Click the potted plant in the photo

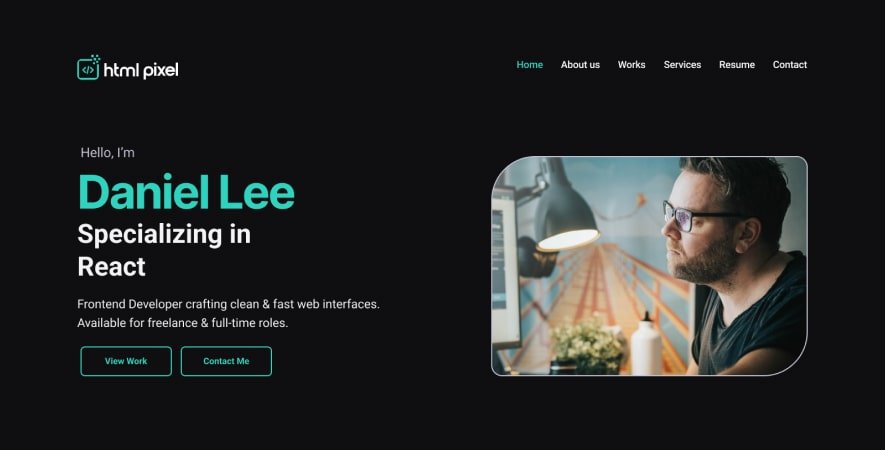pos(587,344)
